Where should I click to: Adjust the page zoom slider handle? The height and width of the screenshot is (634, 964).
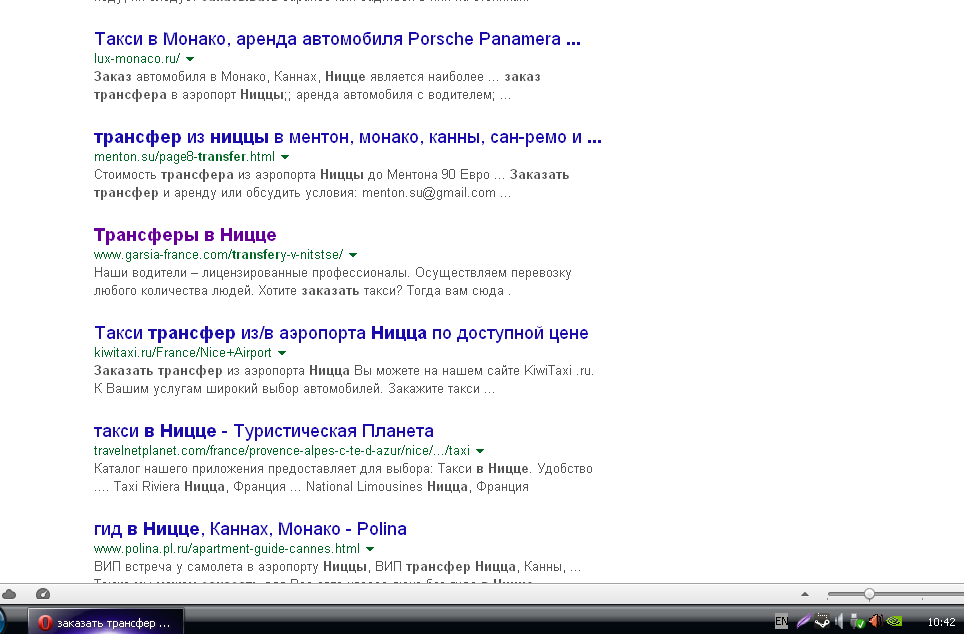pyautogui.click(x=869, y=594)
